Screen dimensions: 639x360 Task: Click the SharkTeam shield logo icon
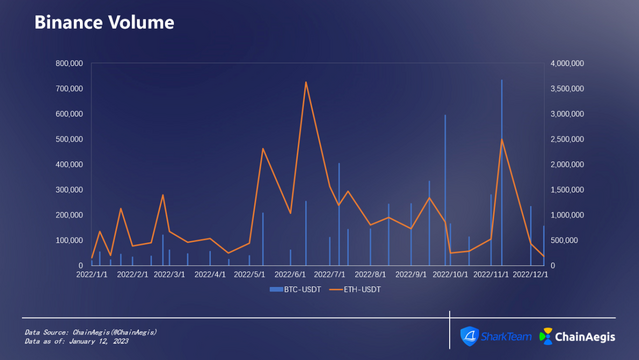coord(469,336)
